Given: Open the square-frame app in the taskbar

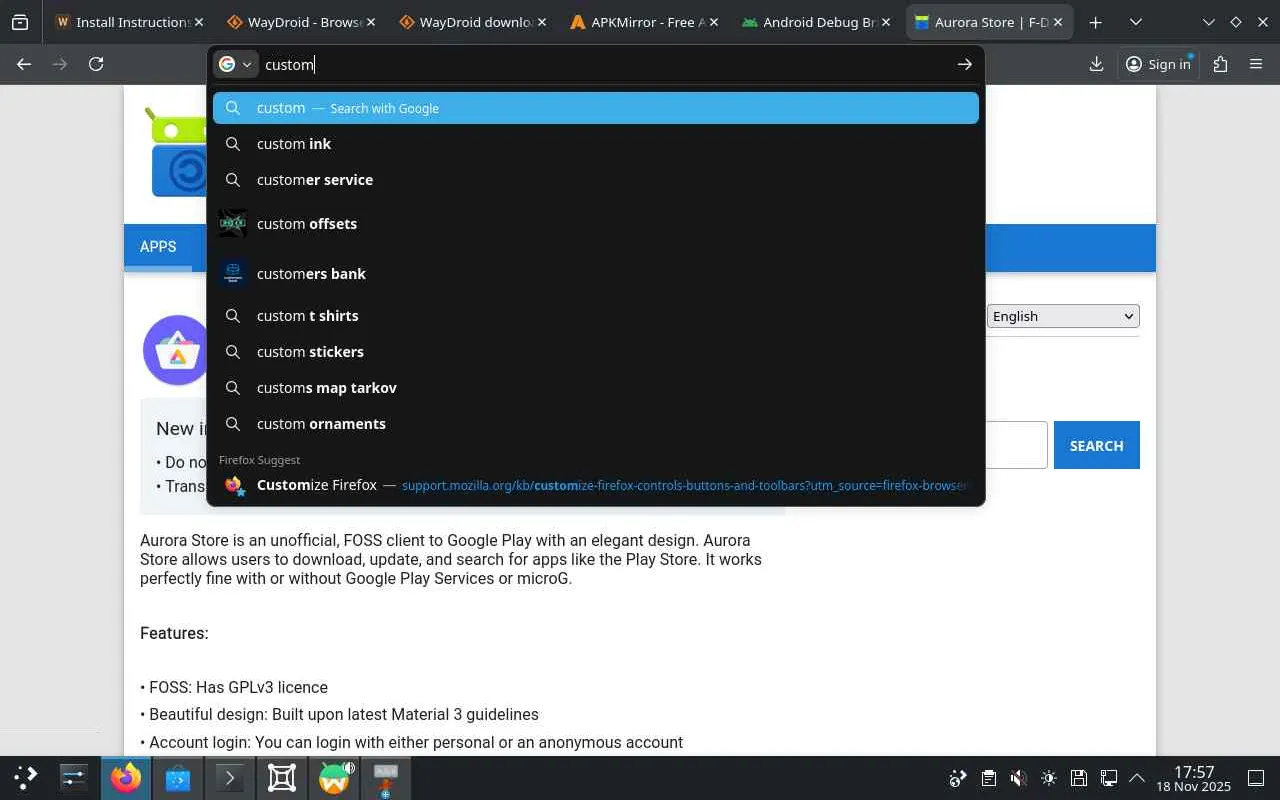Looking at the screenshot, I should tap(282, 777).
